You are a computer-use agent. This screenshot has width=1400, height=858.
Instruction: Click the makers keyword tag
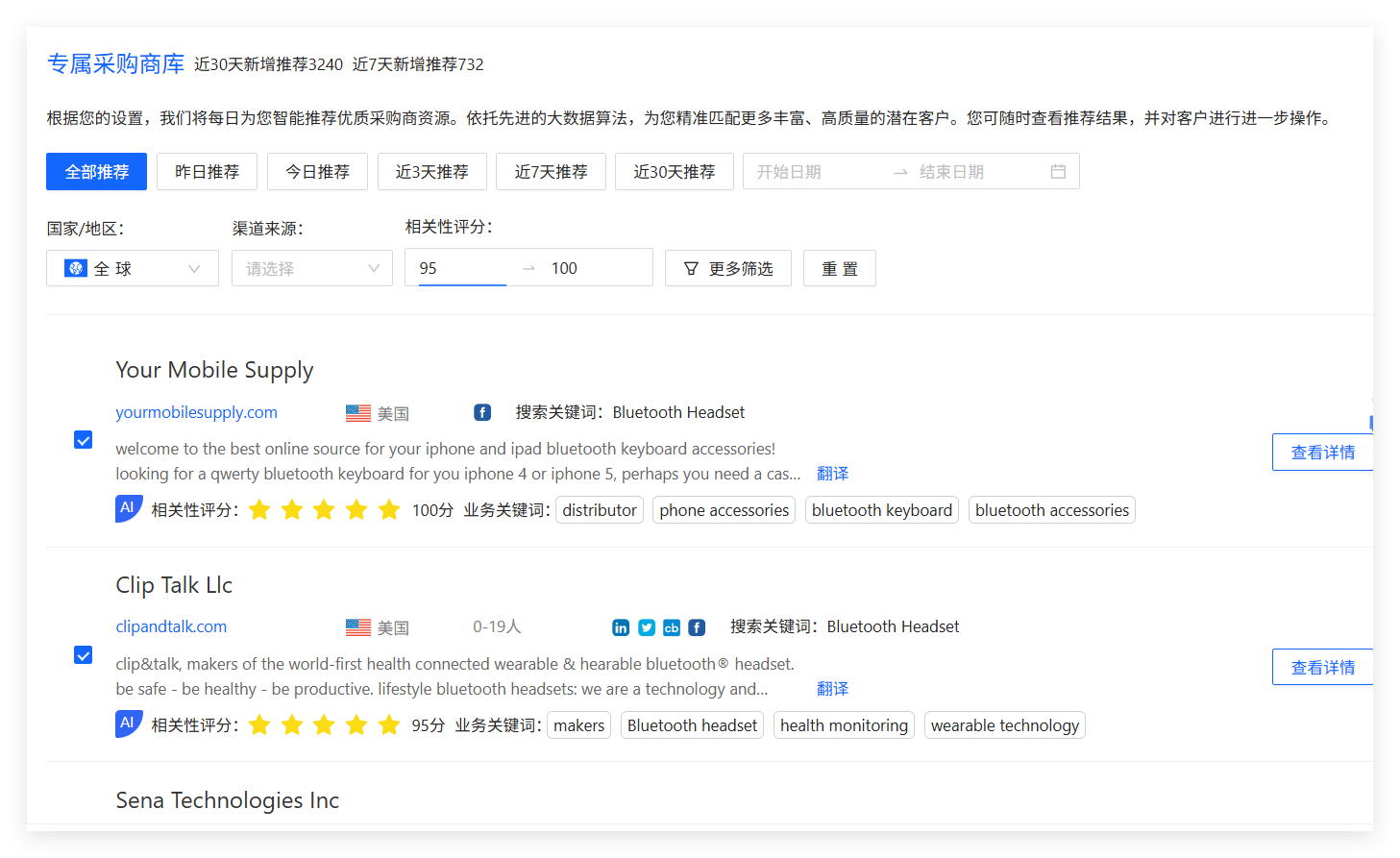click(579, 725)
